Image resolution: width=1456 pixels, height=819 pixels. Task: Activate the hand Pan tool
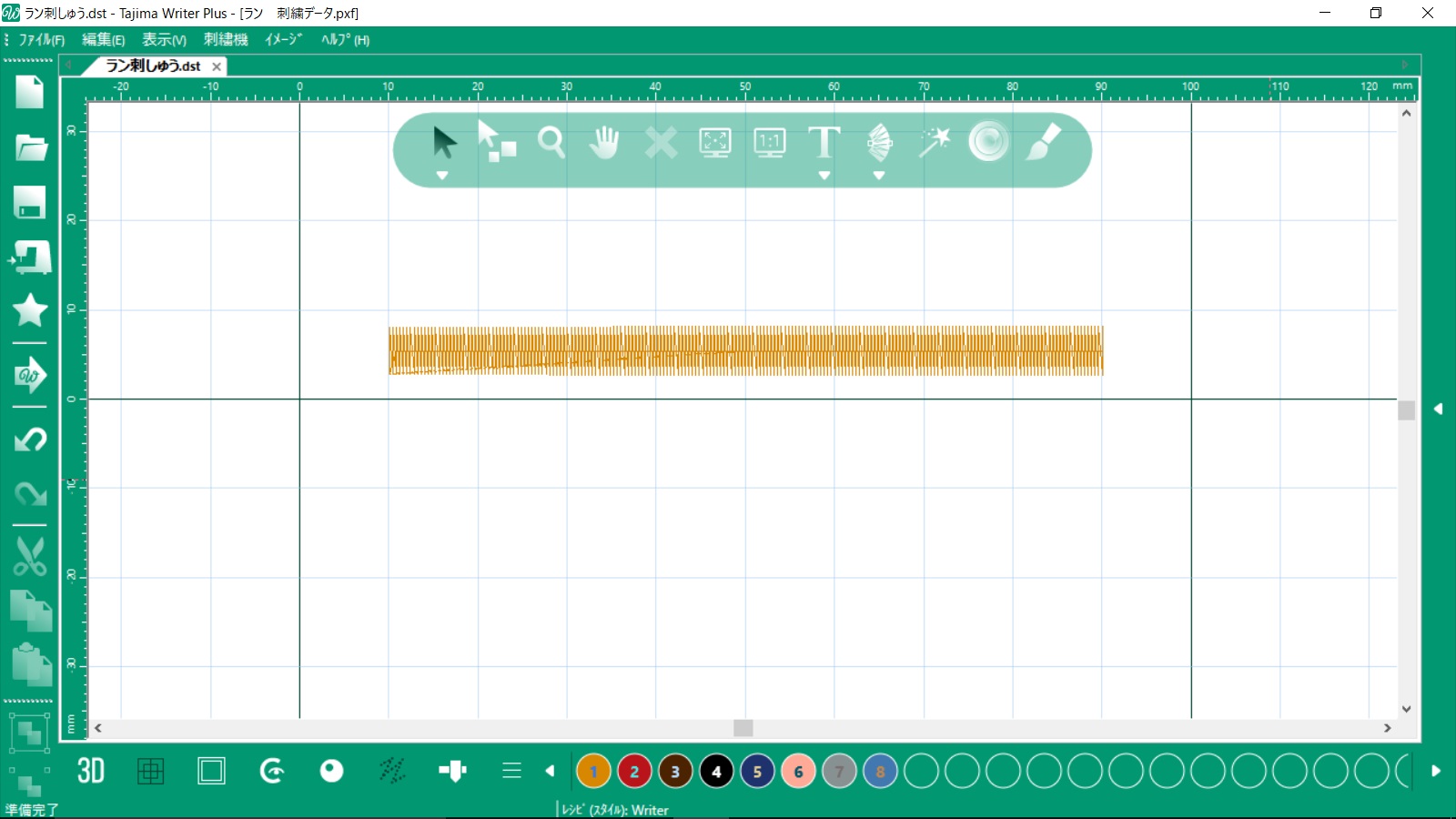pos(604,142)
